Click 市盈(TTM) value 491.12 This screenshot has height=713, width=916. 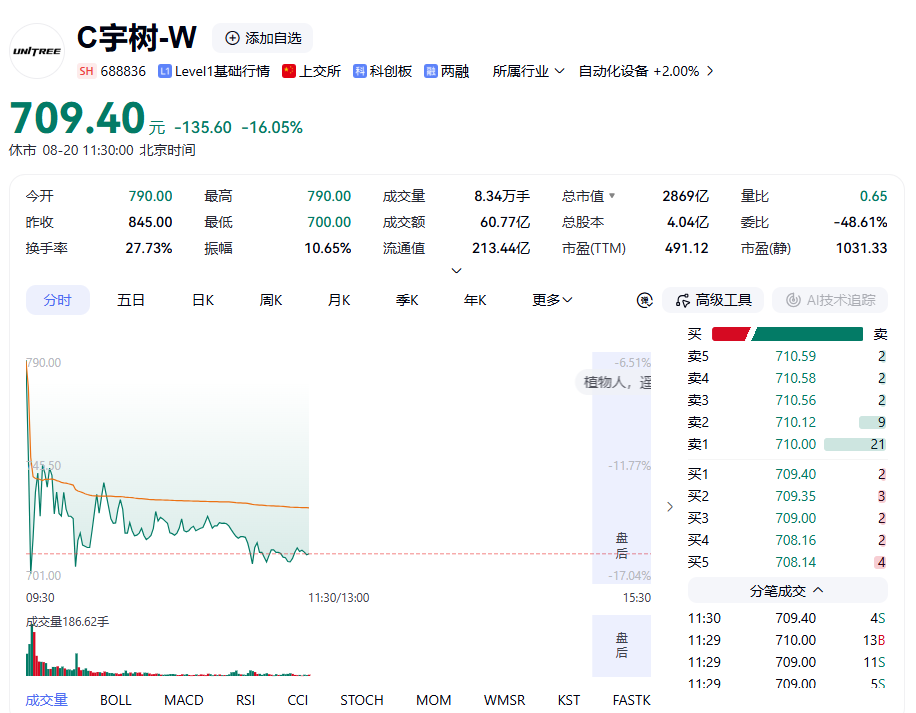[x=686, y=248]
